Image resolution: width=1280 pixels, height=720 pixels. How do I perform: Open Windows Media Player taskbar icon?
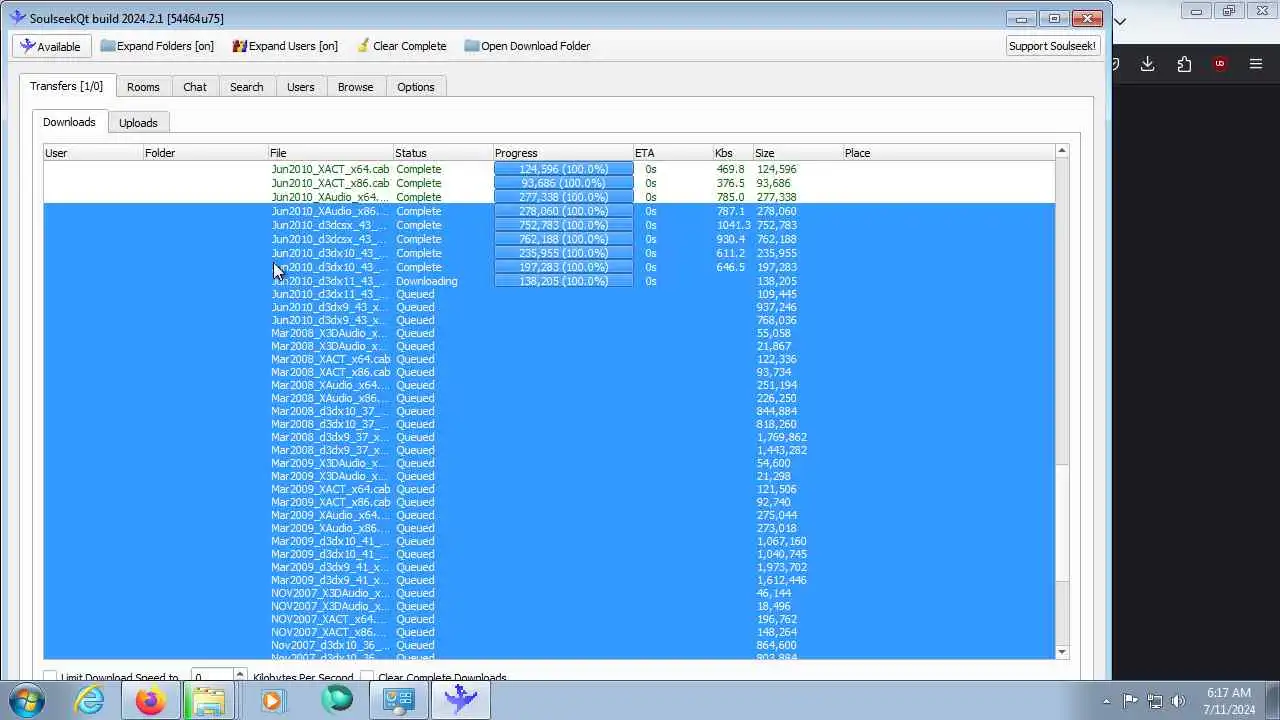[x=273, y=701]
